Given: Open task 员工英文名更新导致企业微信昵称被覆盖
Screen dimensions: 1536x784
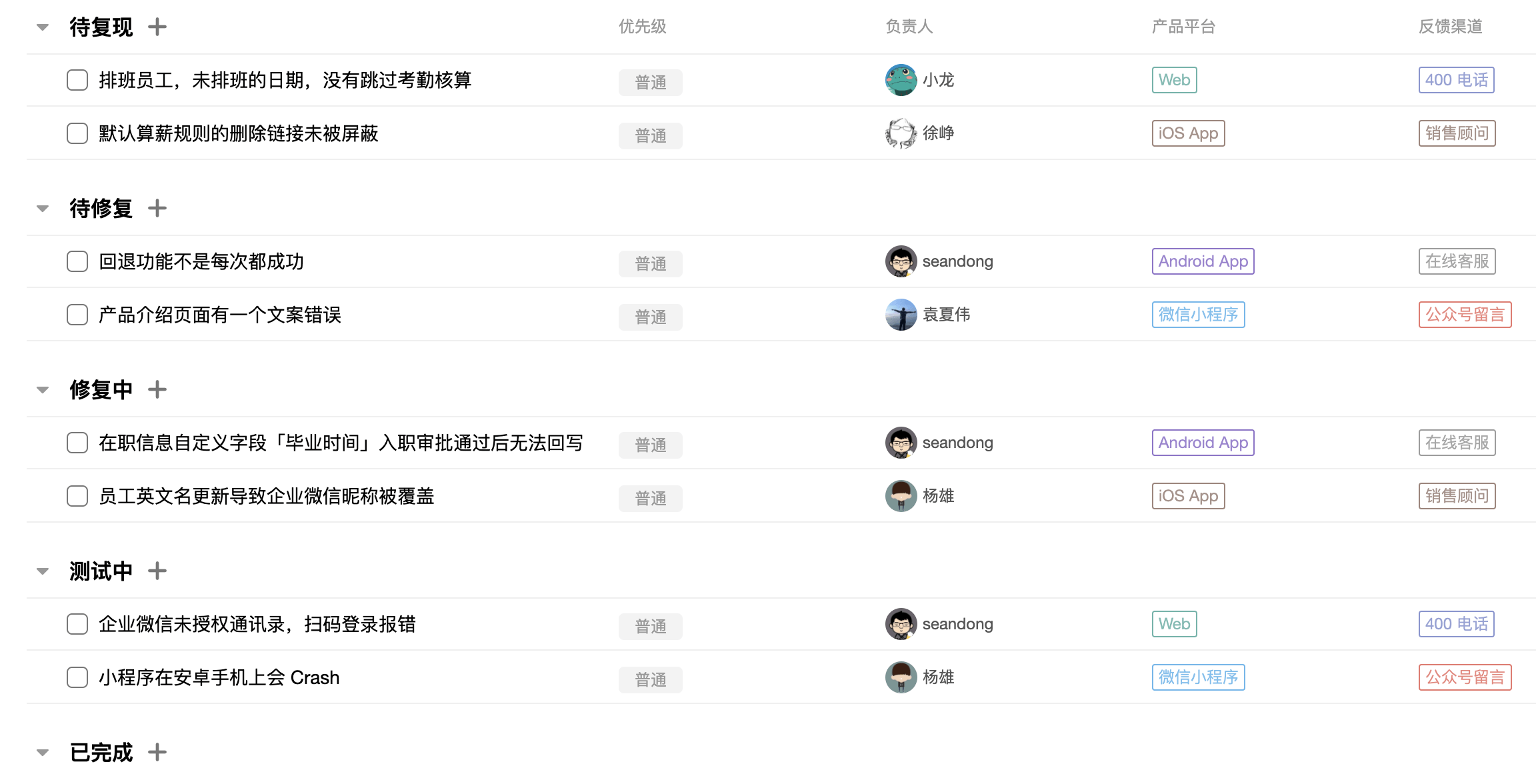Looking at the screenshot, I should click(x=267, y=496).
